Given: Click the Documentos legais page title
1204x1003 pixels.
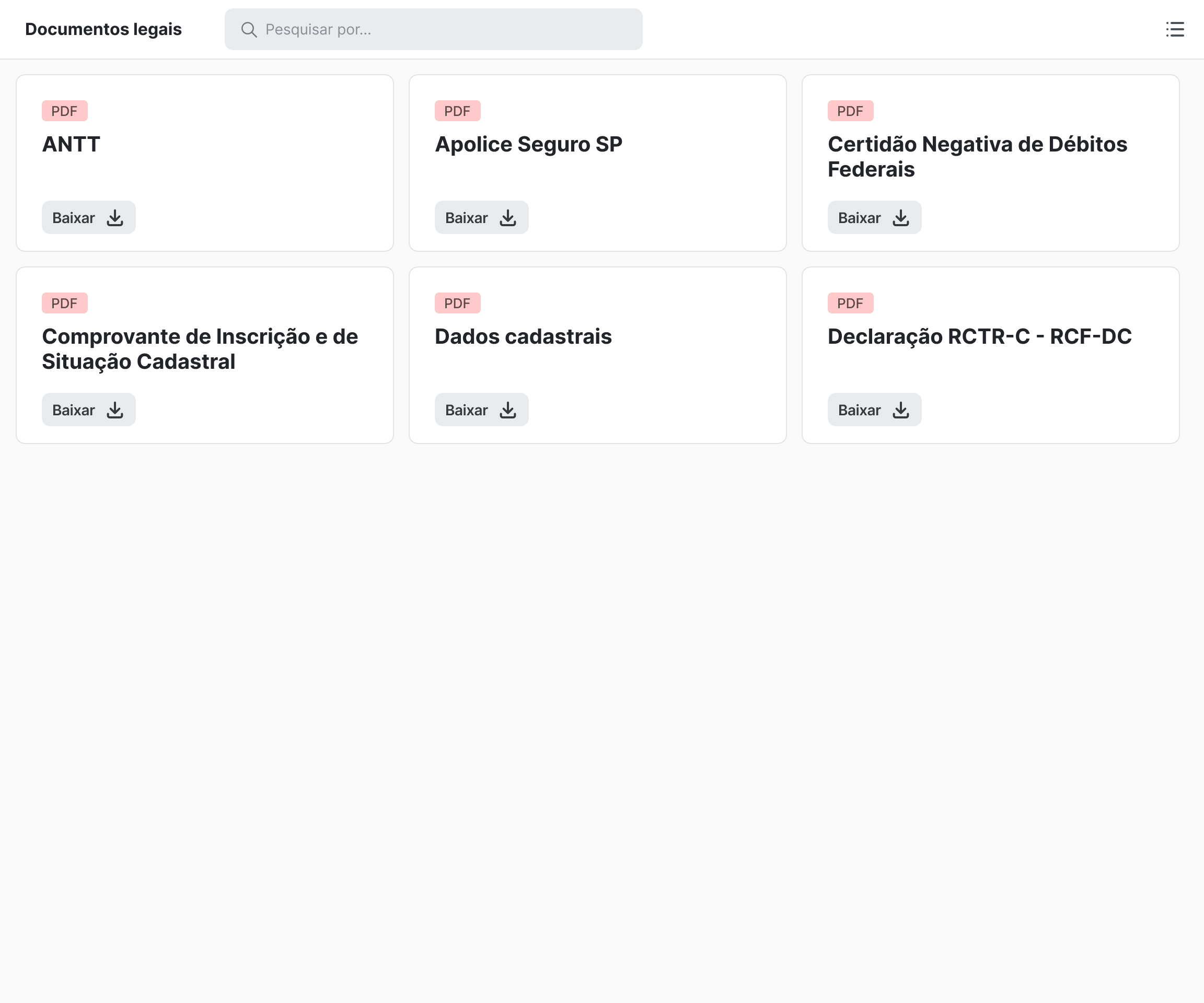Looking at the screenshot, I should point(103,29).
